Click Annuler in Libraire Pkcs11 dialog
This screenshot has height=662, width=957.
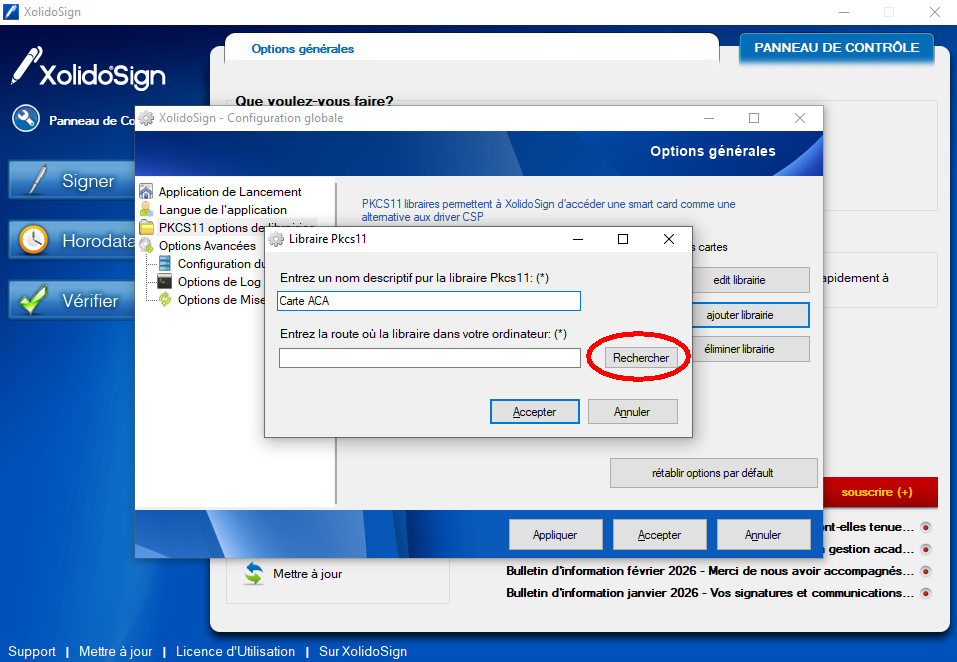[x=632, y=412]
